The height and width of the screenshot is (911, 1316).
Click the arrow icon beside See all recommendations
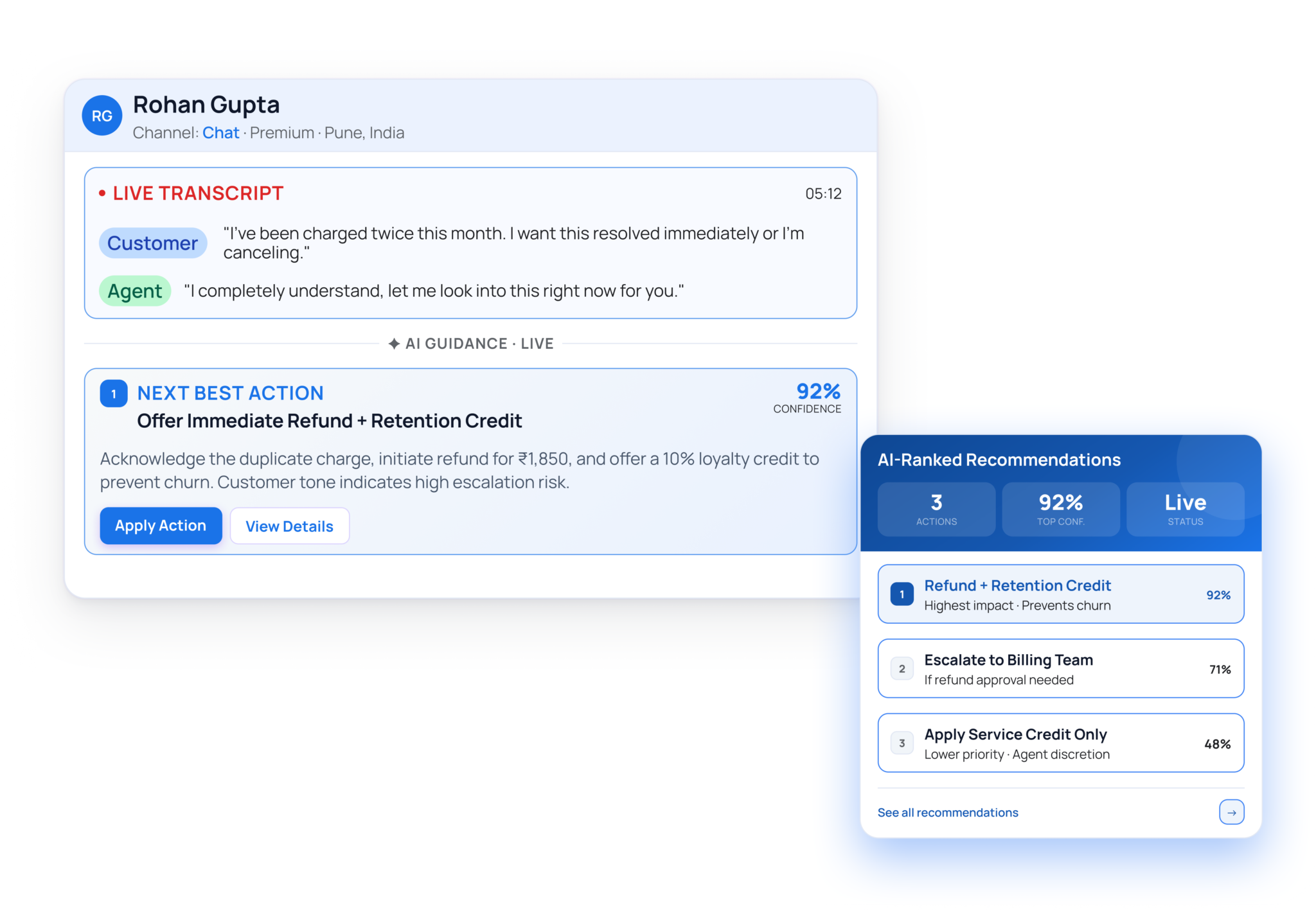[x=1231, y=812]
